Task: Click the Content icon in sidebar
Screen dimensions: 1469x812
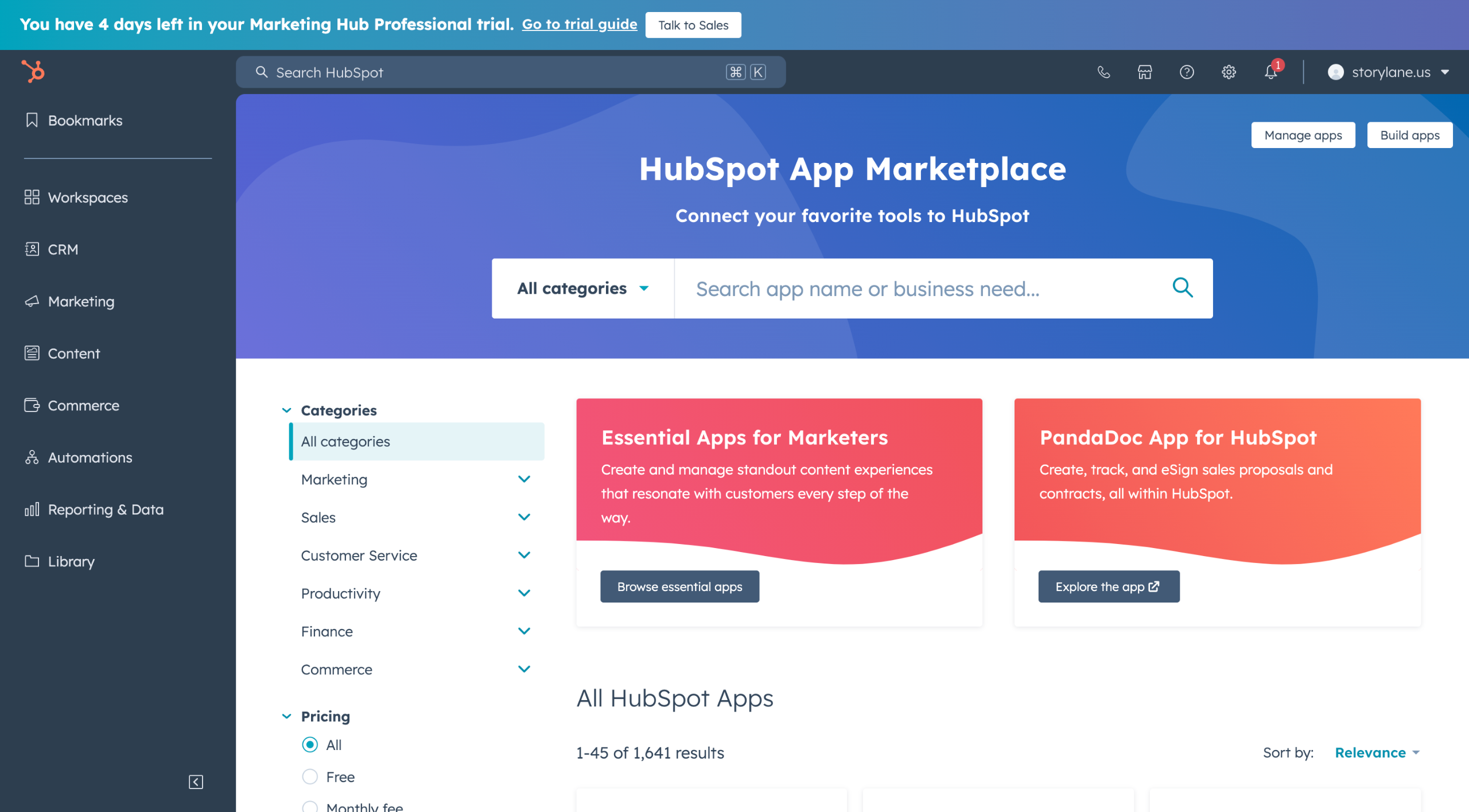Action: click(x=32, y=353)
